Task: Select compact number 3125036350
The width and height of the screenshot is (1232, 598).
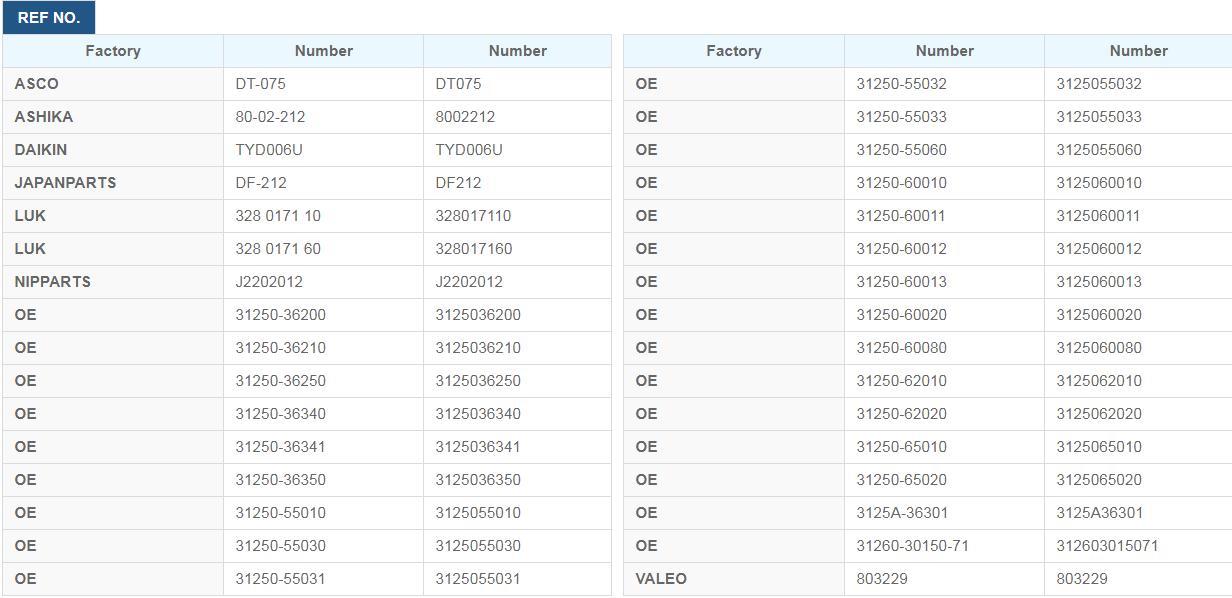Action: pos(478,480)
